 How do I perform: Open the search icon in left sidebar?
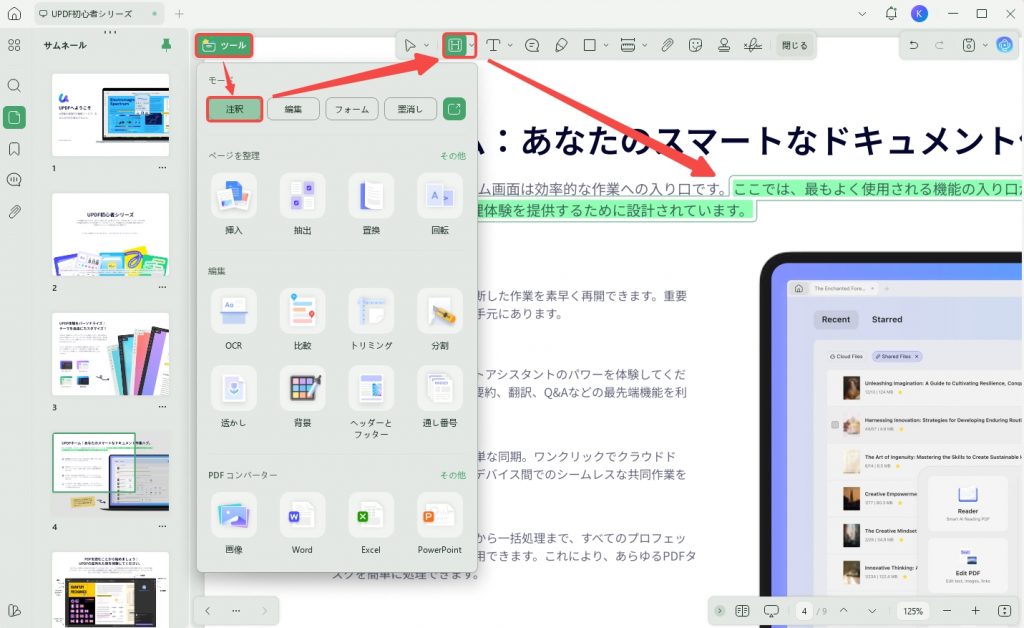click(14, 86)
